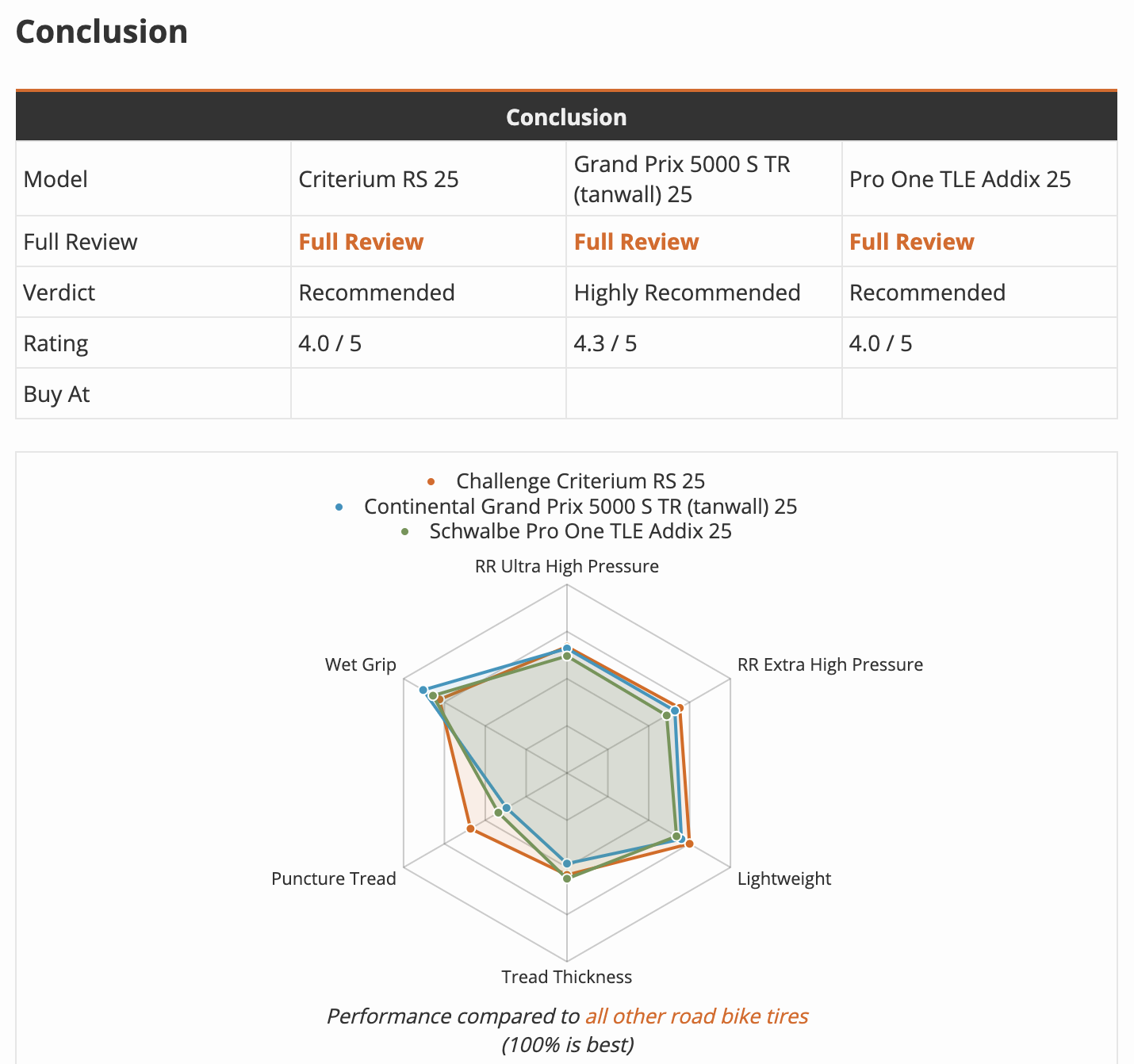The image size is (1134, 1064).
Task: Select the green Tread Thickness data point
Action: pyautogui.click(x=566, y=878)
